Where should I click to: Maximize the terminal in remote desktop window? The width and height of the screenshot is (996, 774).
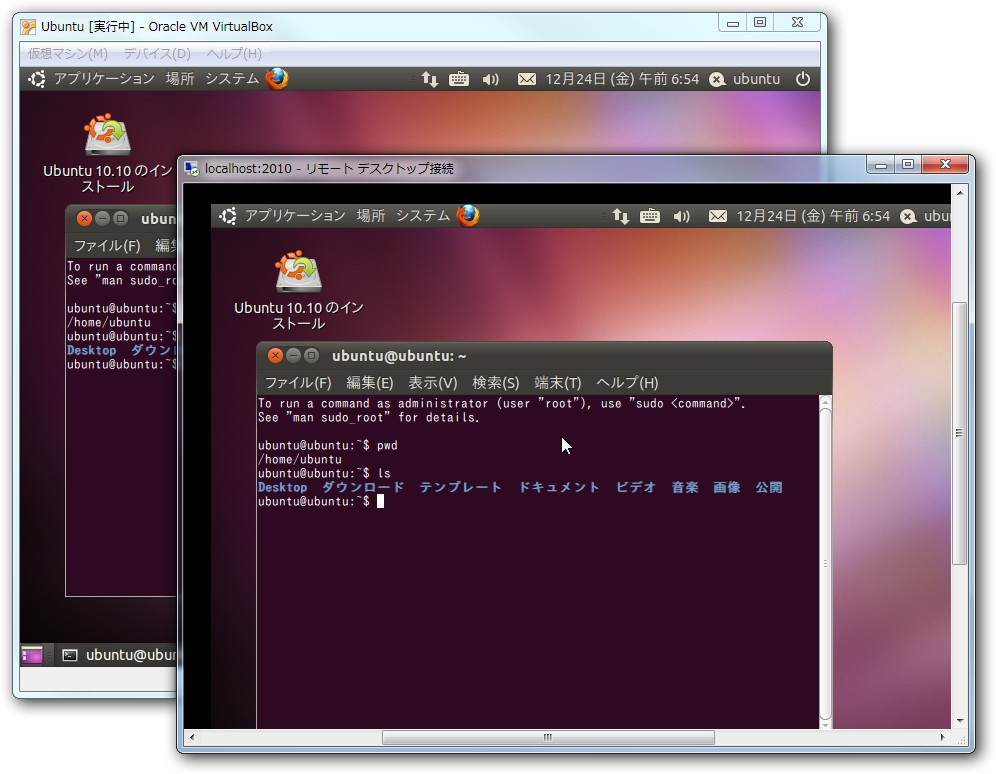311,356
